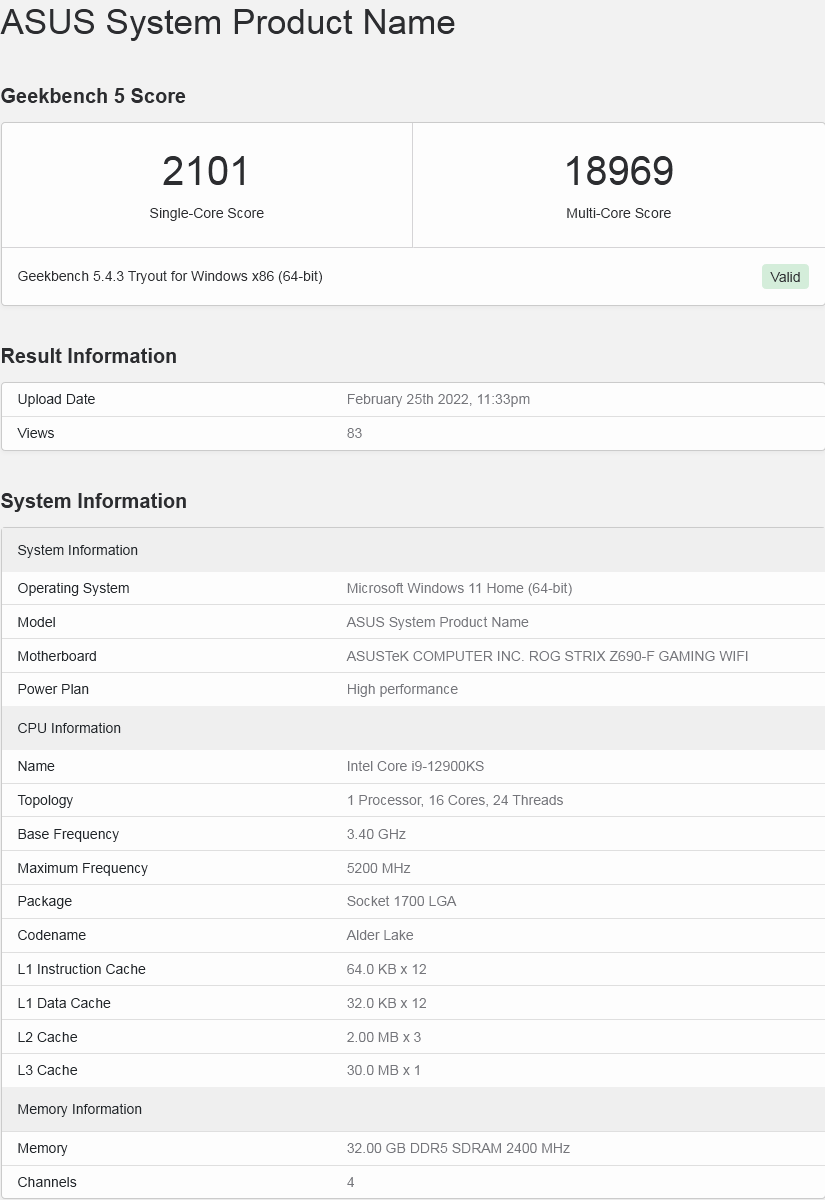Click the Microsoft Windows 11 Home value
The image size is (825, 1200).
coord(459,588)
